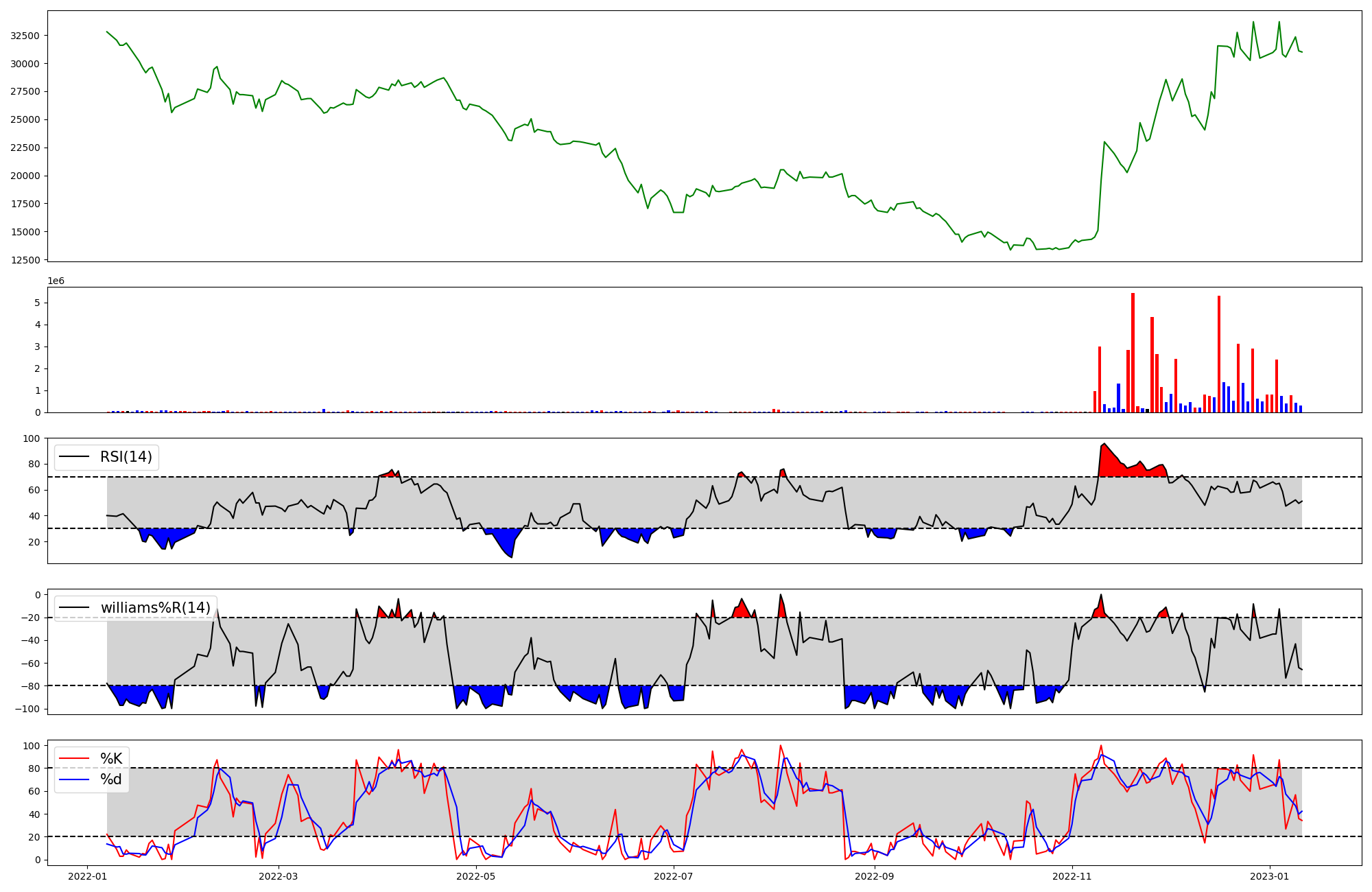Screen dimensions: 1372x892
Task: Click the williams%R(14) legend label
Action: tap(156, 608)
